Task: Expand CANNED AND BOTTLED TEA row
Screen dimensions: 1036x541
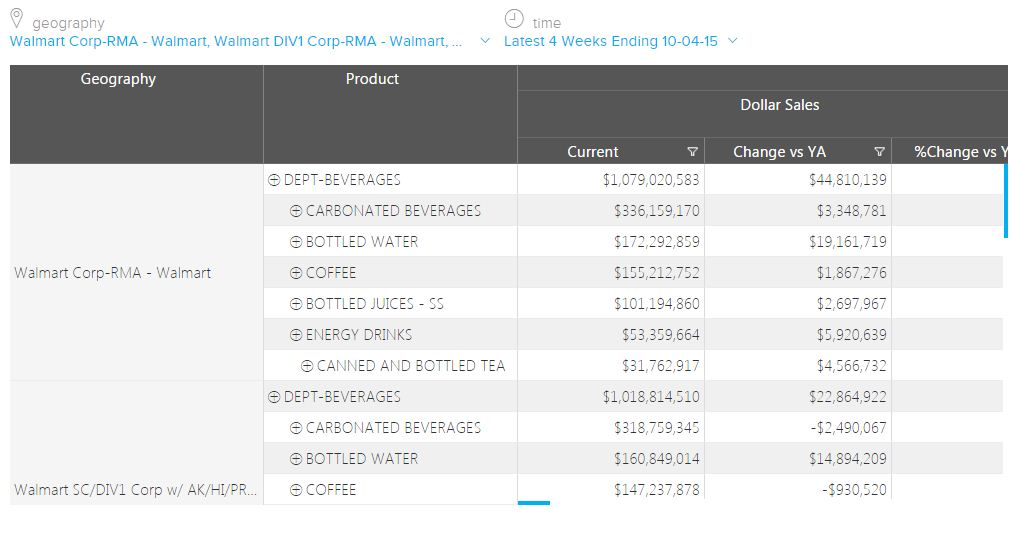Action: tap(308, 366)
